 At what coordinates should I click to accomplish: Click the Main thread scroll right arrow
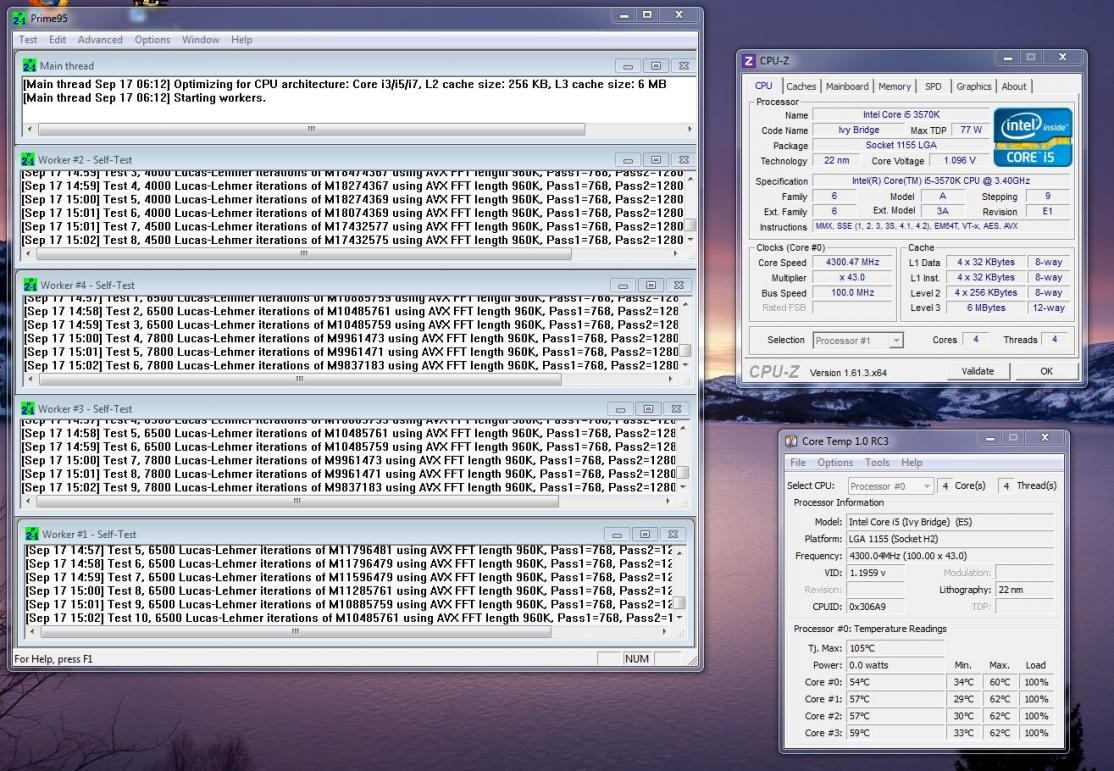689,129
